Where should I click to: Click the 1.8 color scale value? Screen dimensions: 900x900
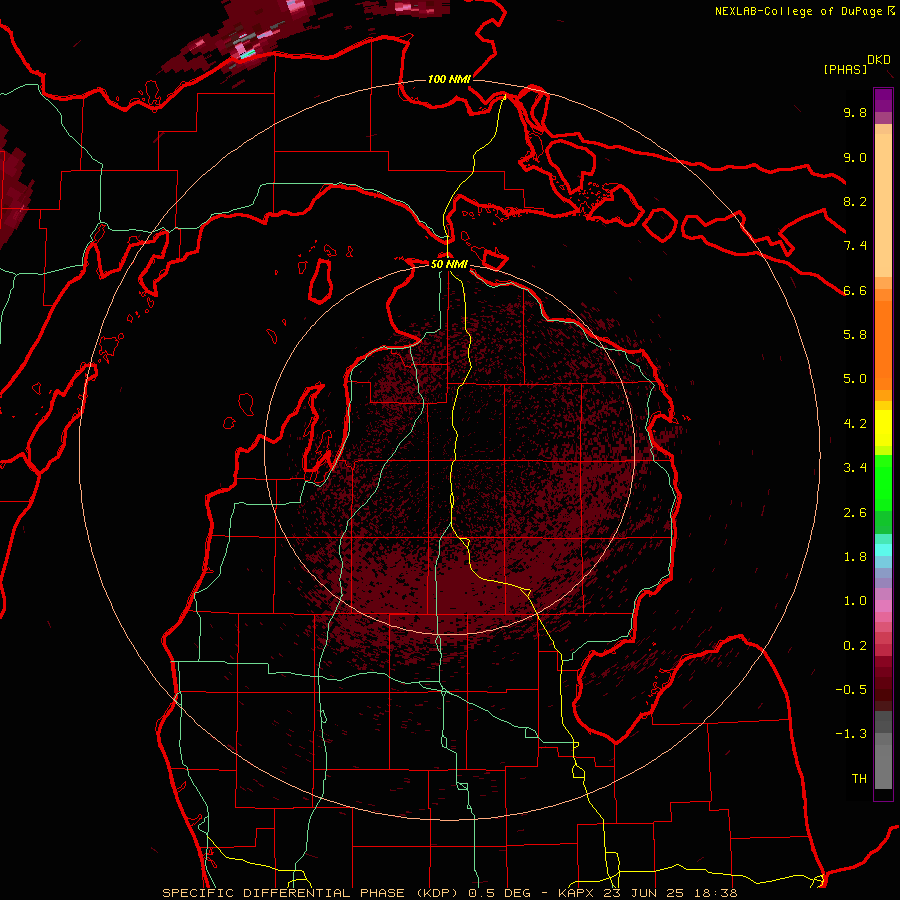point(855,557)
